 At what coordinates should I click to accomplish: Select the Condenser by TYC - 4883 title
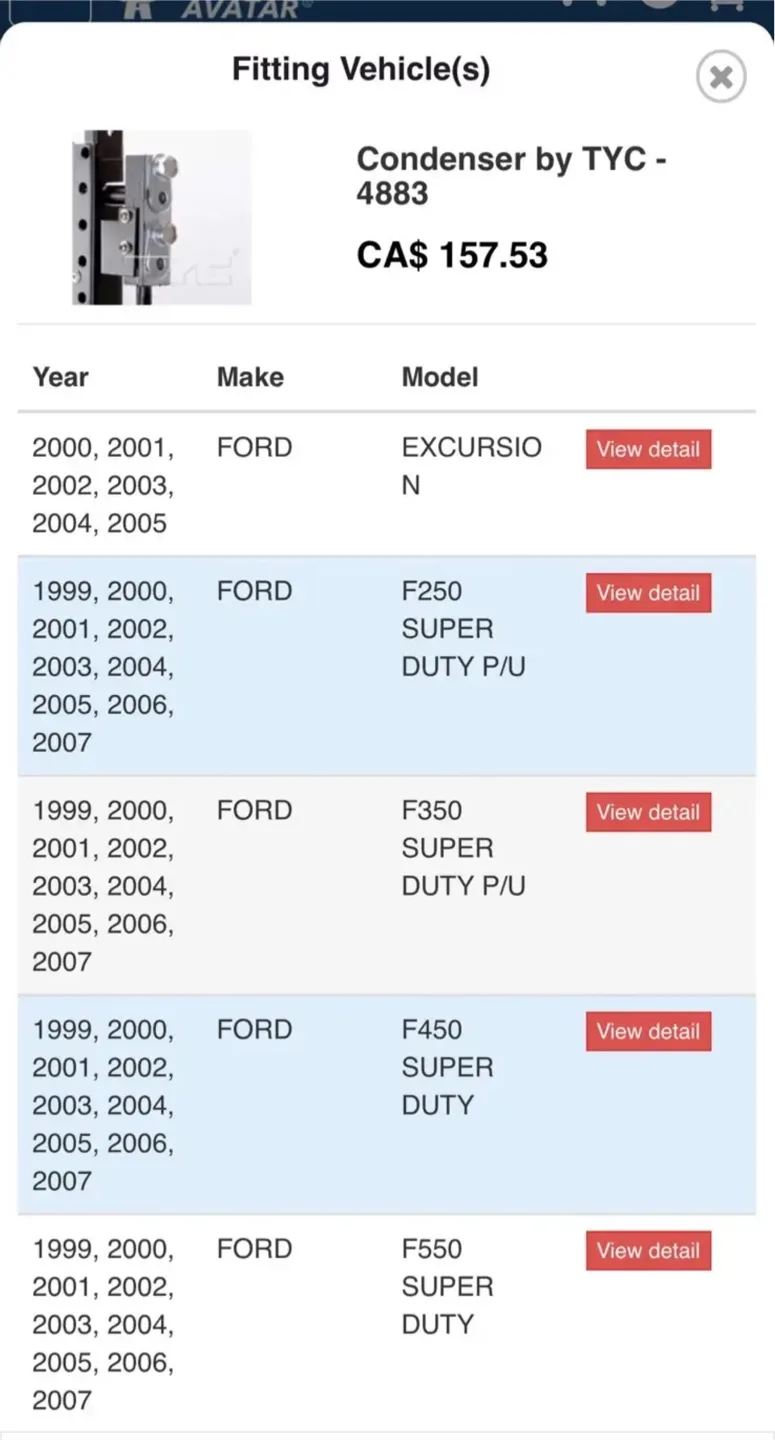pyautogui.click(x=511, y=175)
